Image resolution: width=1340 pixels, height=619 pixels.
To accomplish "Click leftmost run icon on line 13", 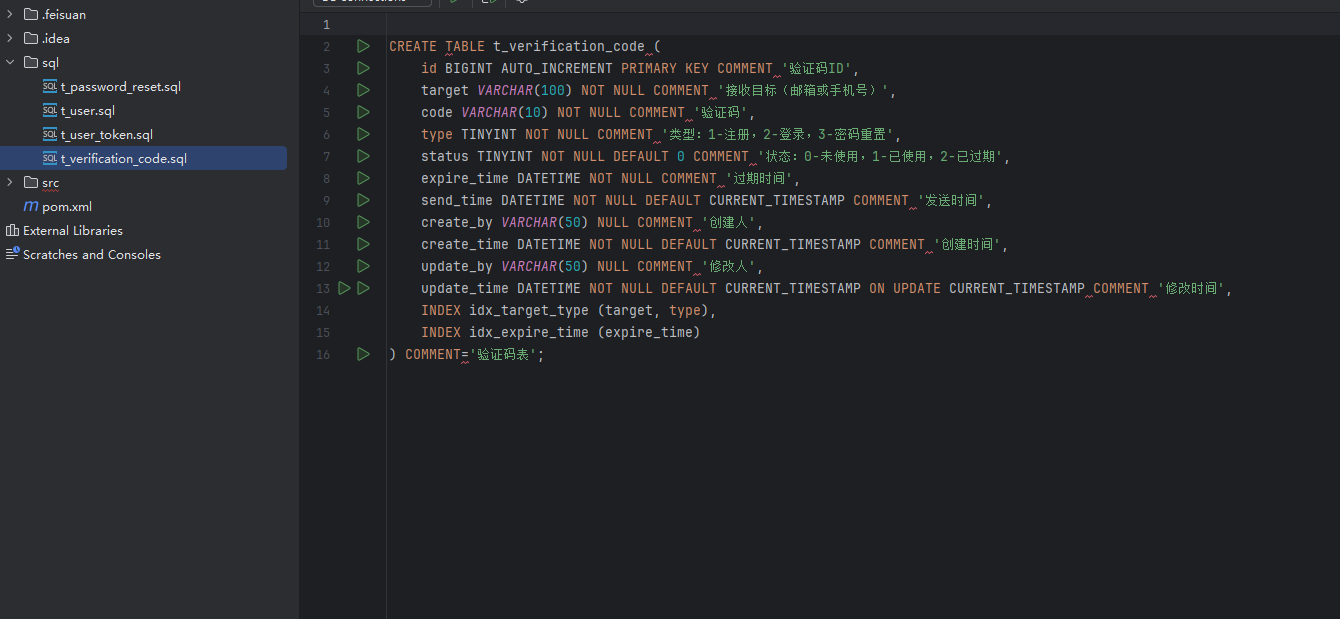I will 344,288.
